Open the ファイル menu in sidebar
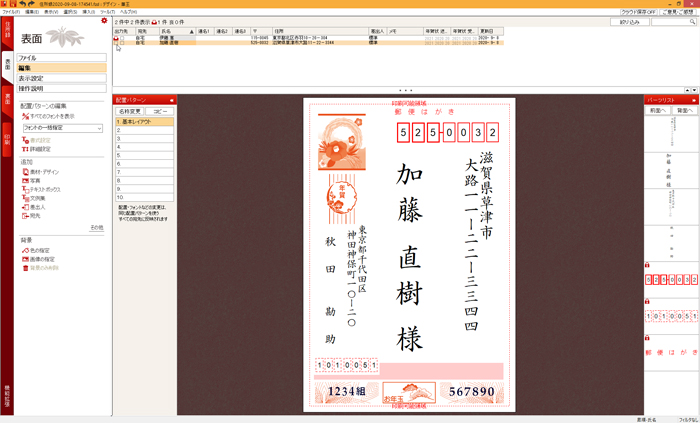700x423 pixels. click(62, 58)
